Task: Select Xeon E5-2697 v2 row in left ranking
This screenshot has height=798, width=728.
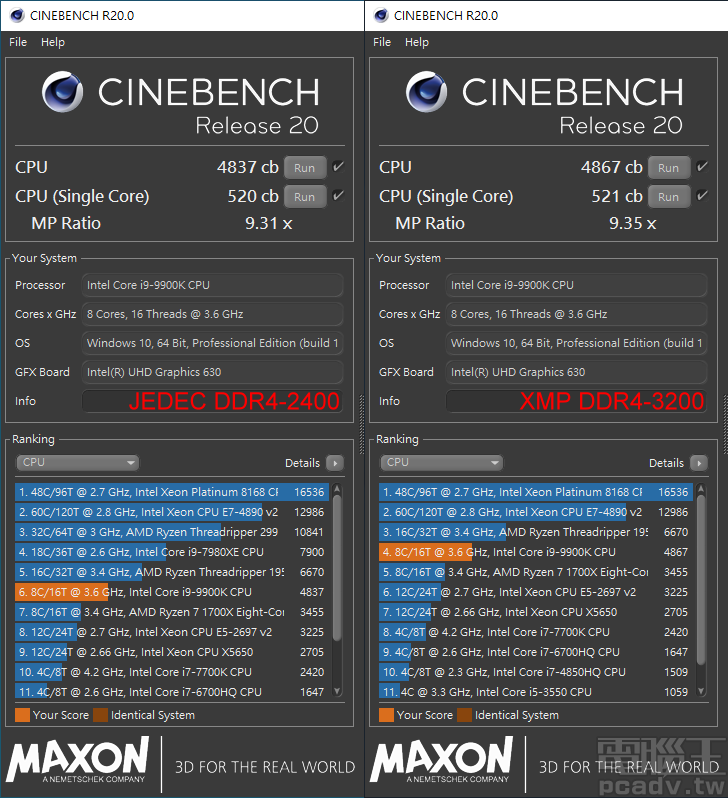Action: (172, 632)
